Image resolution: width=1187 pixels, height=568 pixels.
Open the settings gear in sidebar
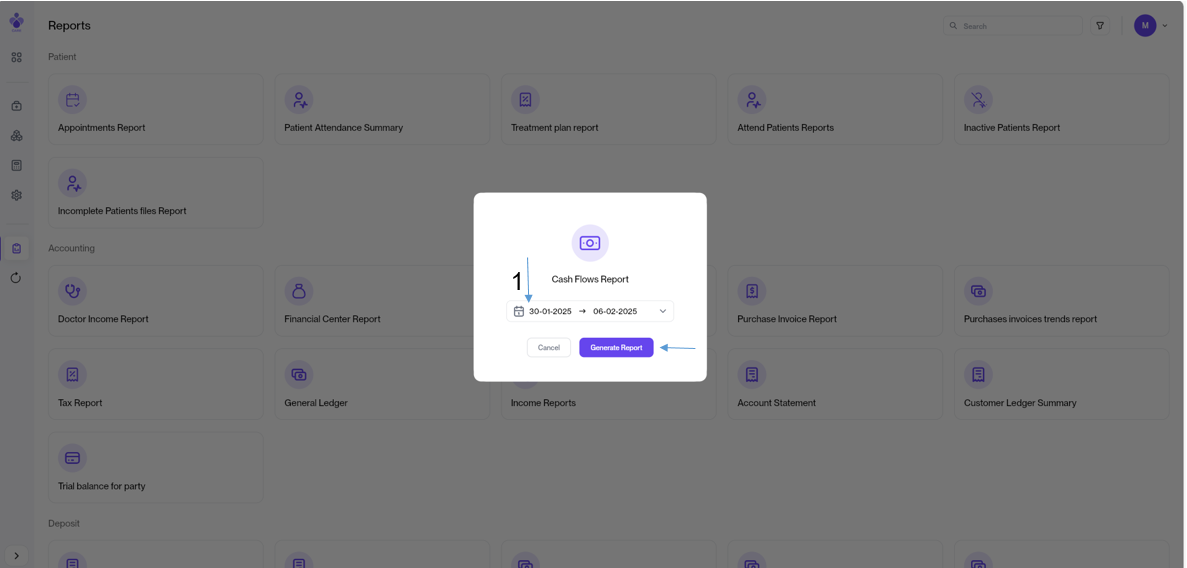tap(16, 196)
